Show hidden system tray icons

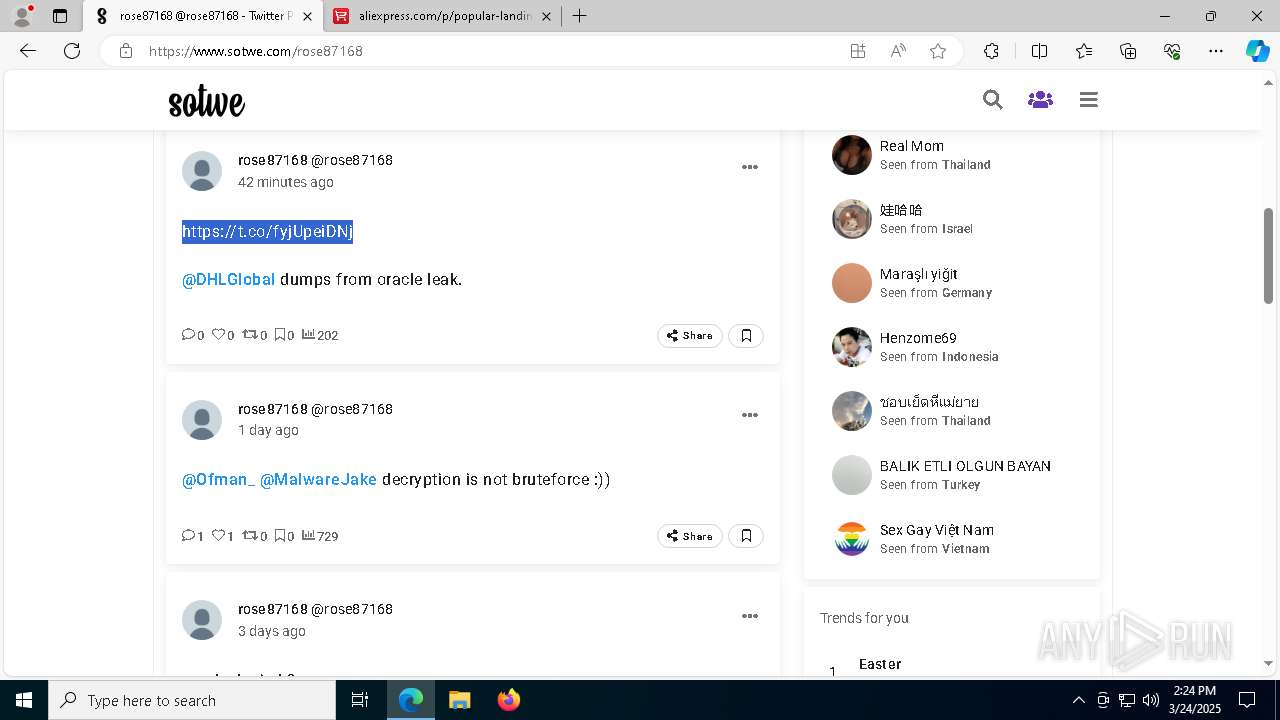pos(1078,700)
